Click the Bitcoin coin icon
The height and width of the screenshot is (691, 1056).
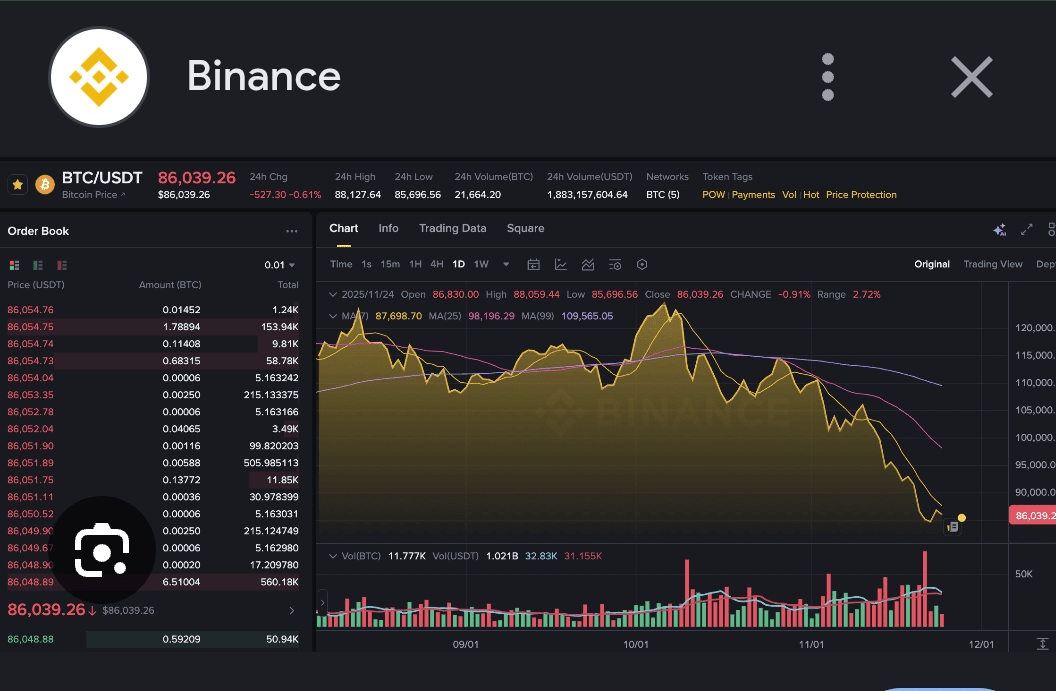[44, 184]
